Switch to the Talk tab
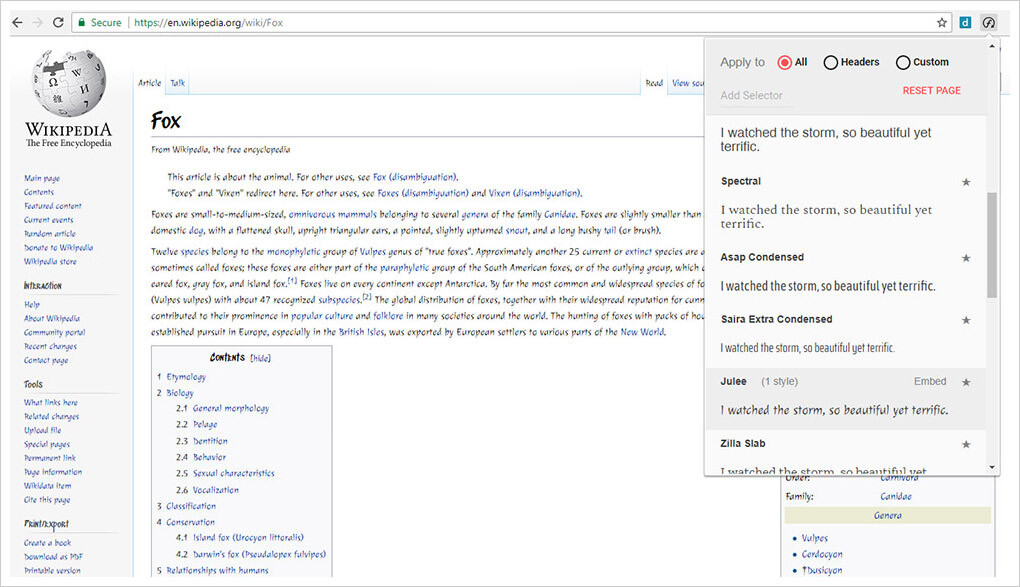 click(x=177, y=83)
